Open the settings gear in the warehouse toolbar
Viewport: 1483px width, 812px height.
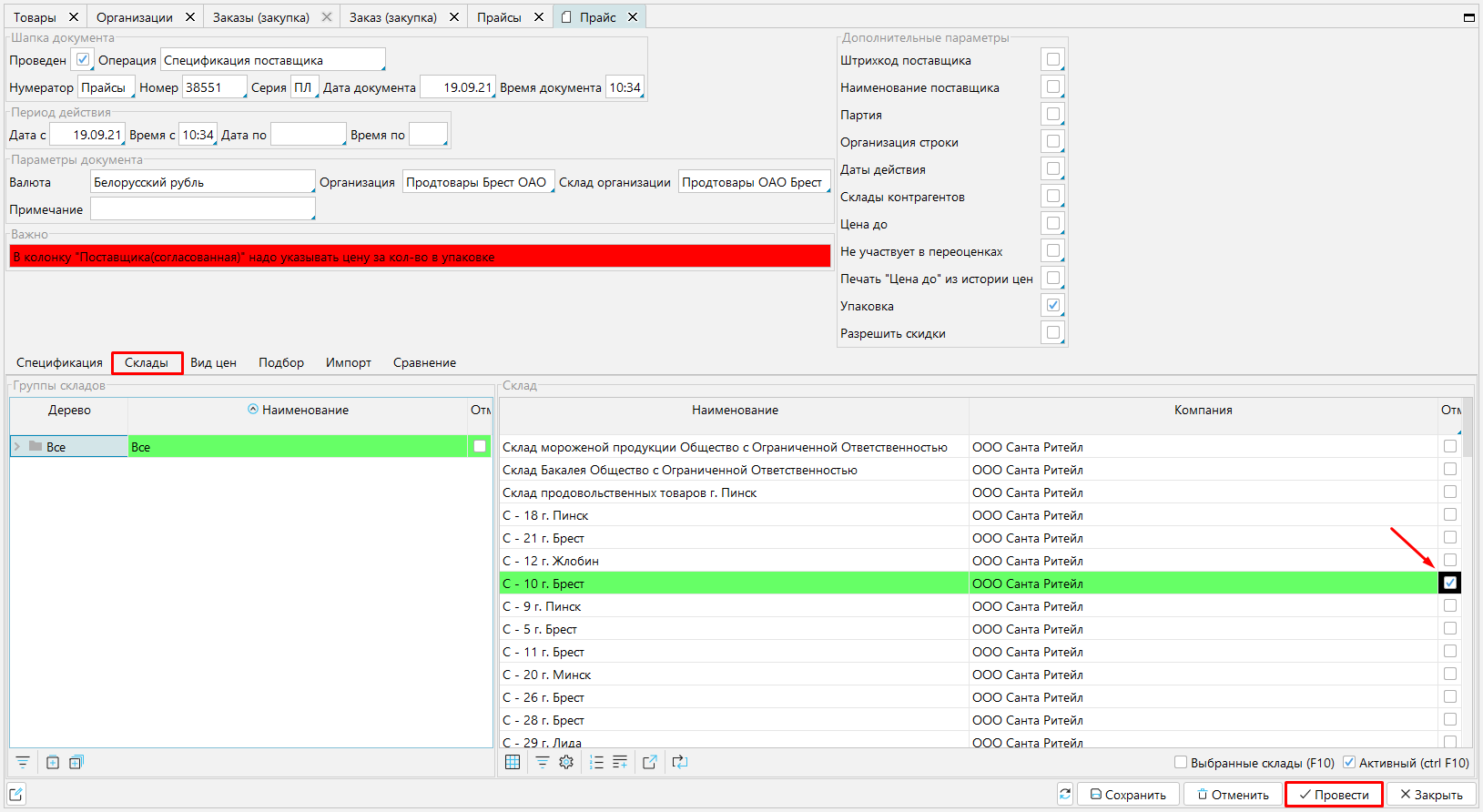click(566, 763)
